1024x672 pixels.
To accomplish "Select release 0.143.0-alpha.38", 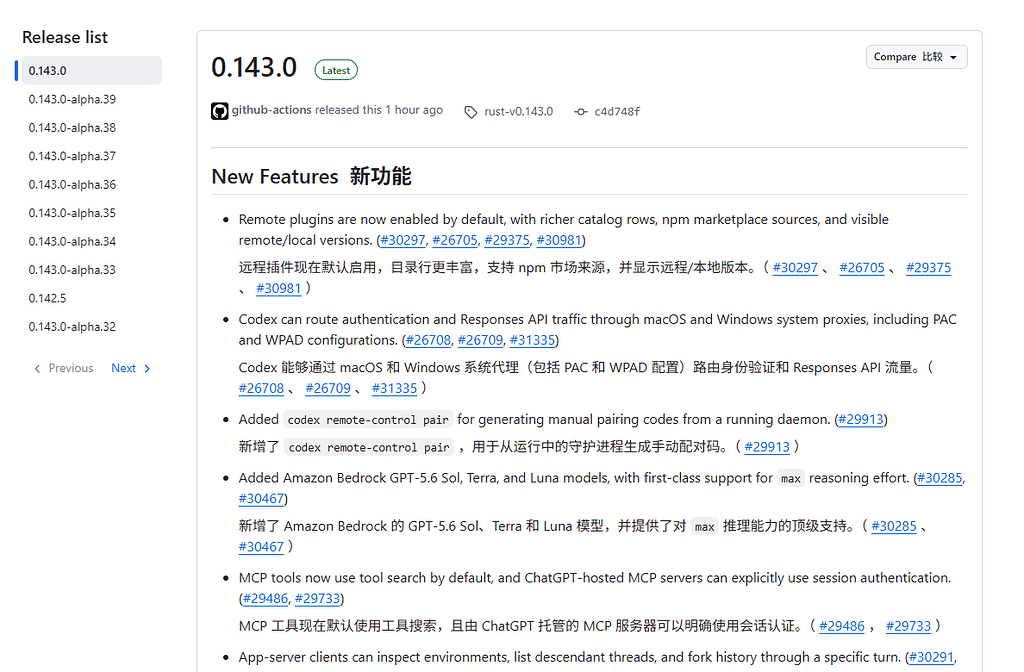I will tap(72, 128).
